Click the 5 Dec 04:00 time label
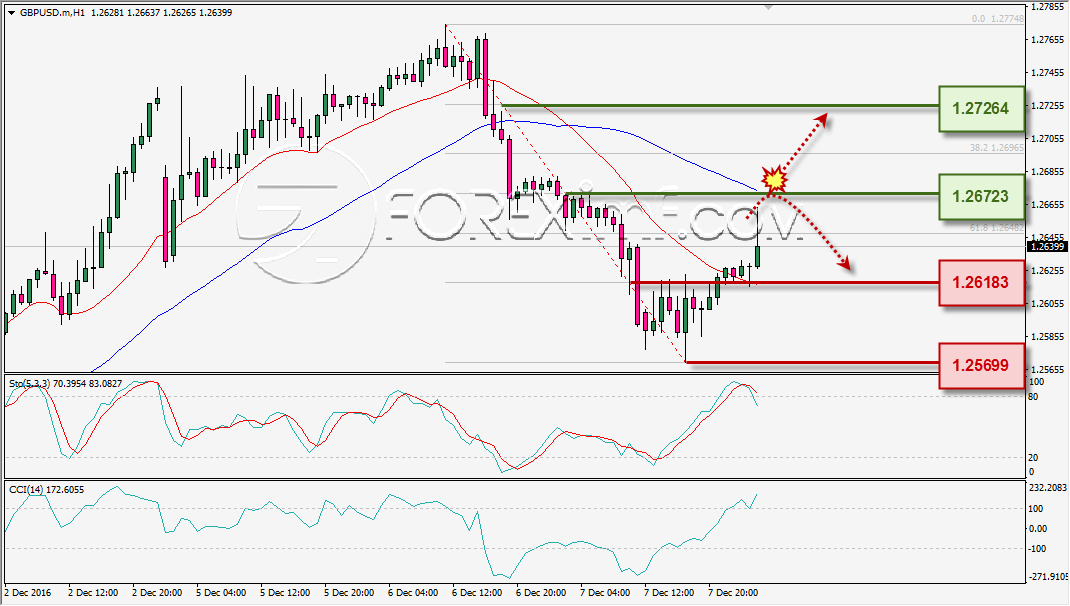Image resolution: width=1070 pixels, height=606 pixels. (x=221, y=592)
